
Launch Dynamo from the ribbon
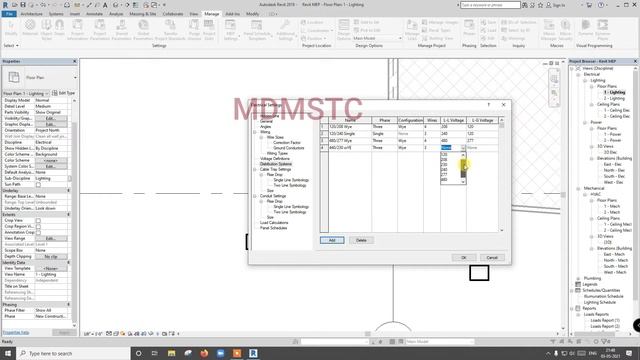tap(586, 27)
